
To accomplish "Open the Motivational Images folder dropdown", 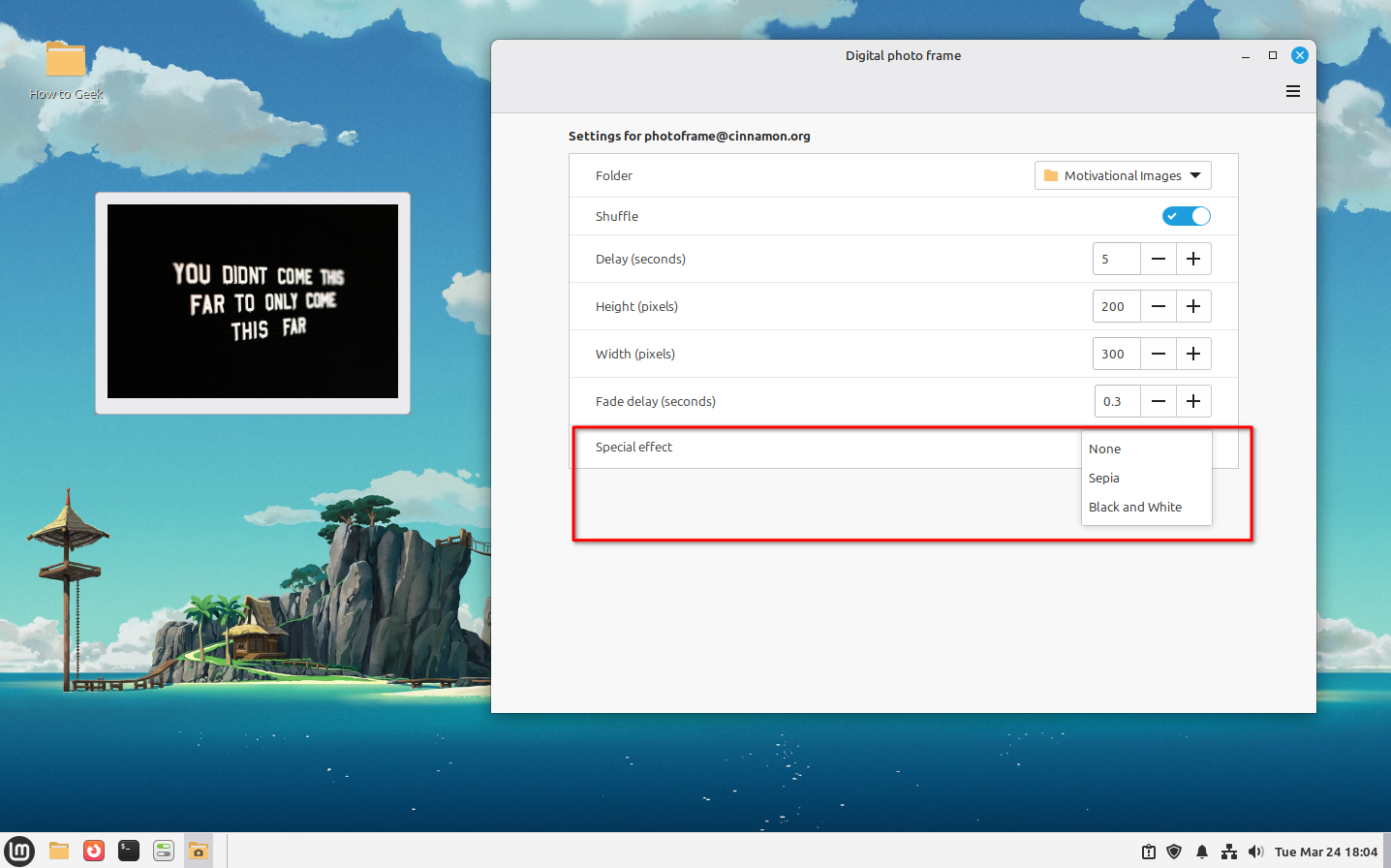I will tap(1123, 175).
